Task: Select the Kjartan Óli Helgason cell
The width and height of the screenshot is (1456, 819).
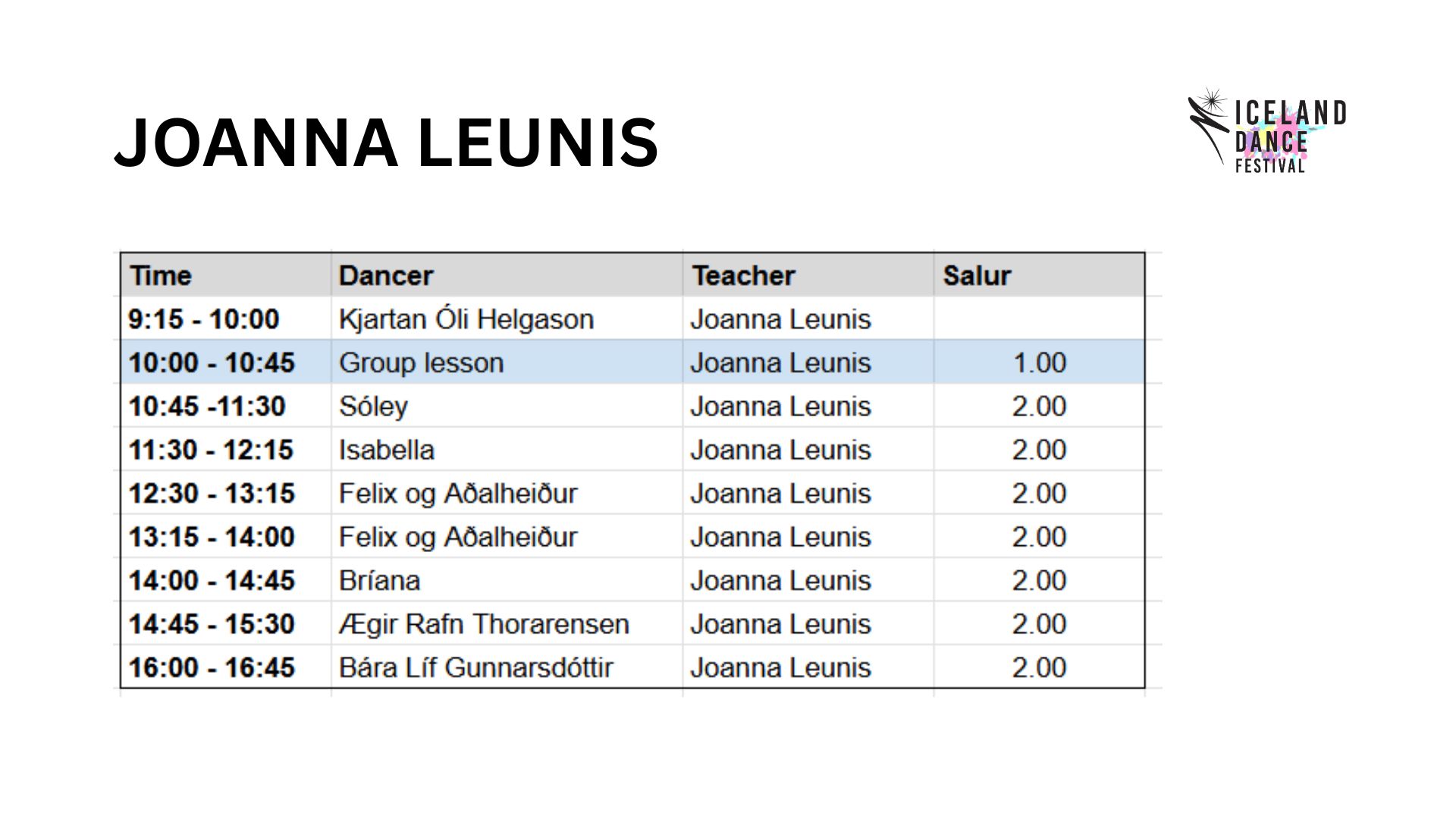Action: point(507,318)
